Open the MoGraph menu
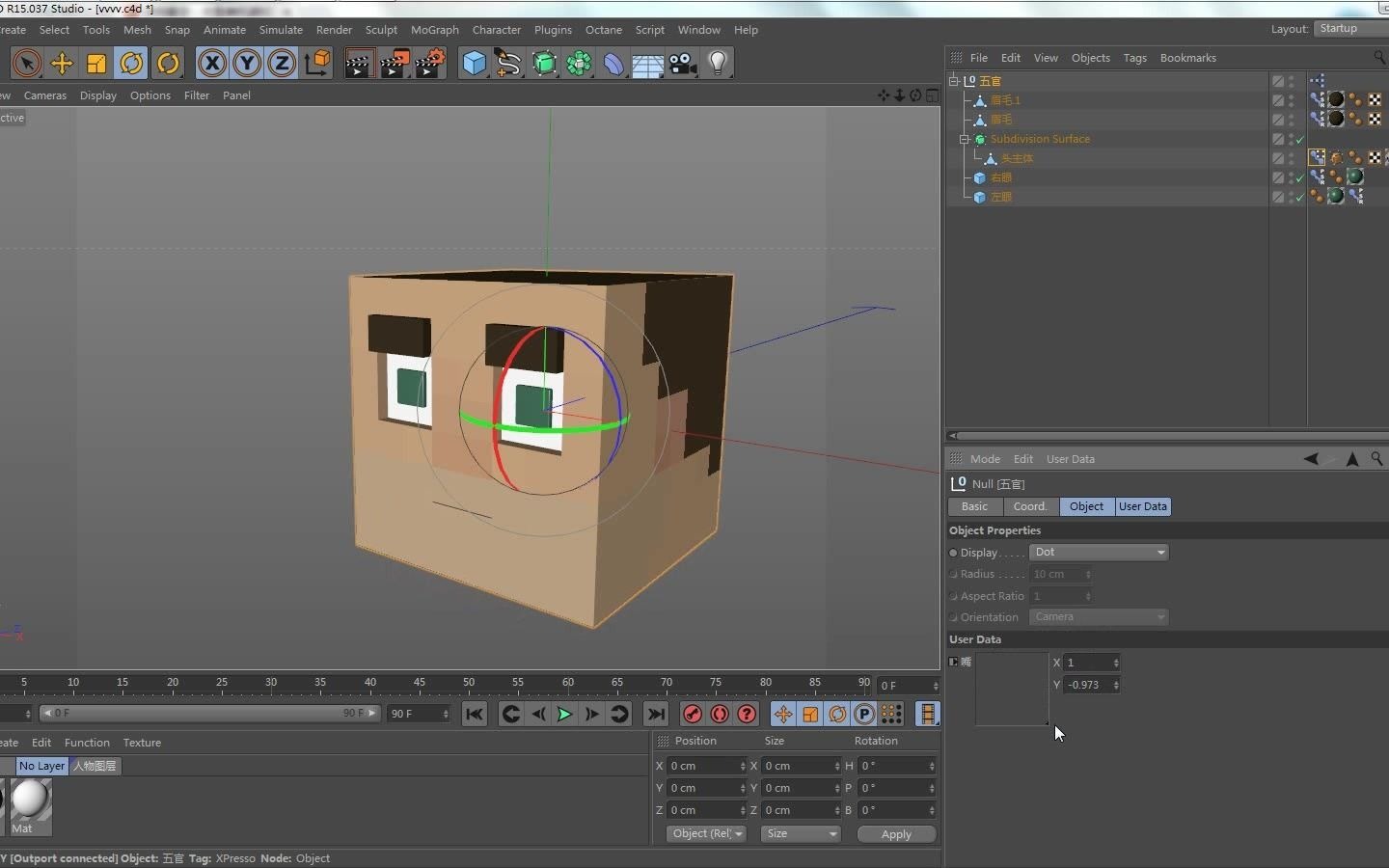Image resolution: width=1389 pixels, height=868 pixels. (x=435, y=30)
